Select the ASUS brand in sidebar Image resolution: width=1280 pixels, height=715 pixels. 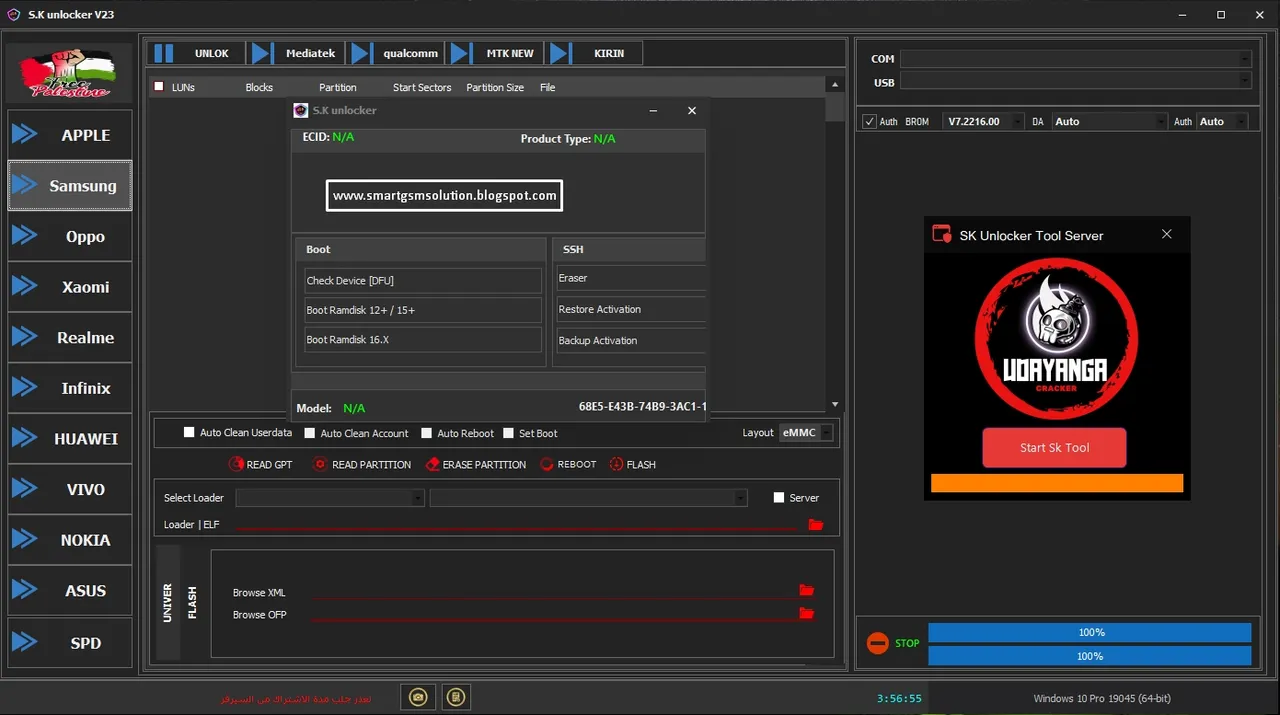70,591
